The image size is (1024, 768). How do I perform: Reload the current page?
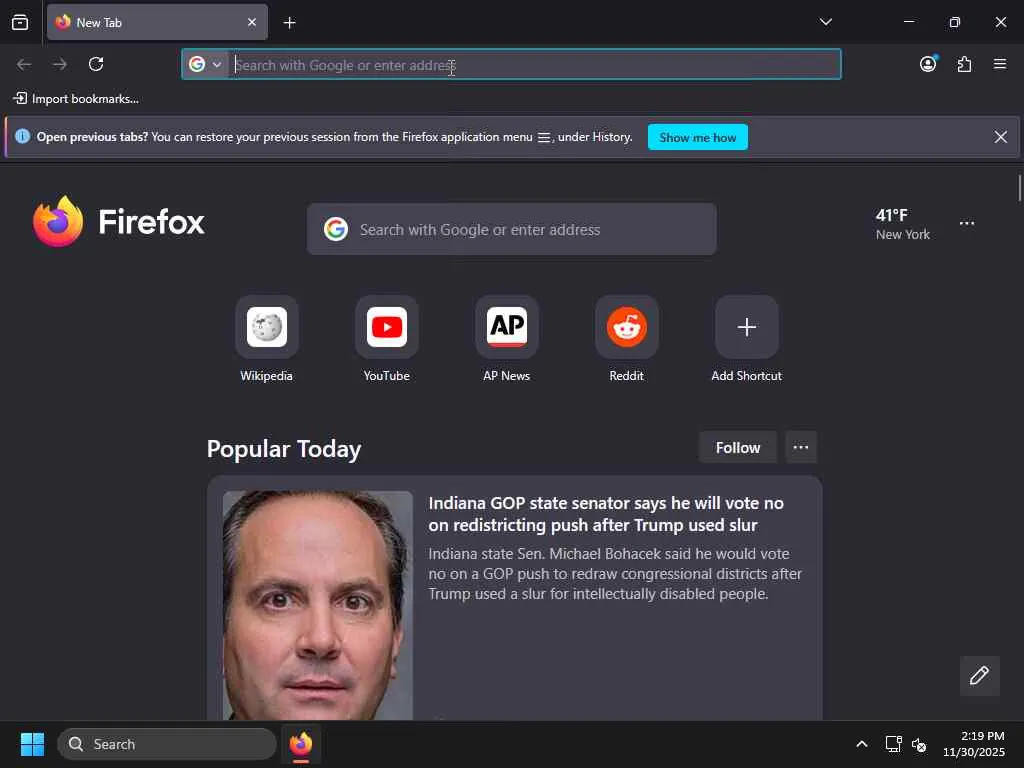coord(96,64)
